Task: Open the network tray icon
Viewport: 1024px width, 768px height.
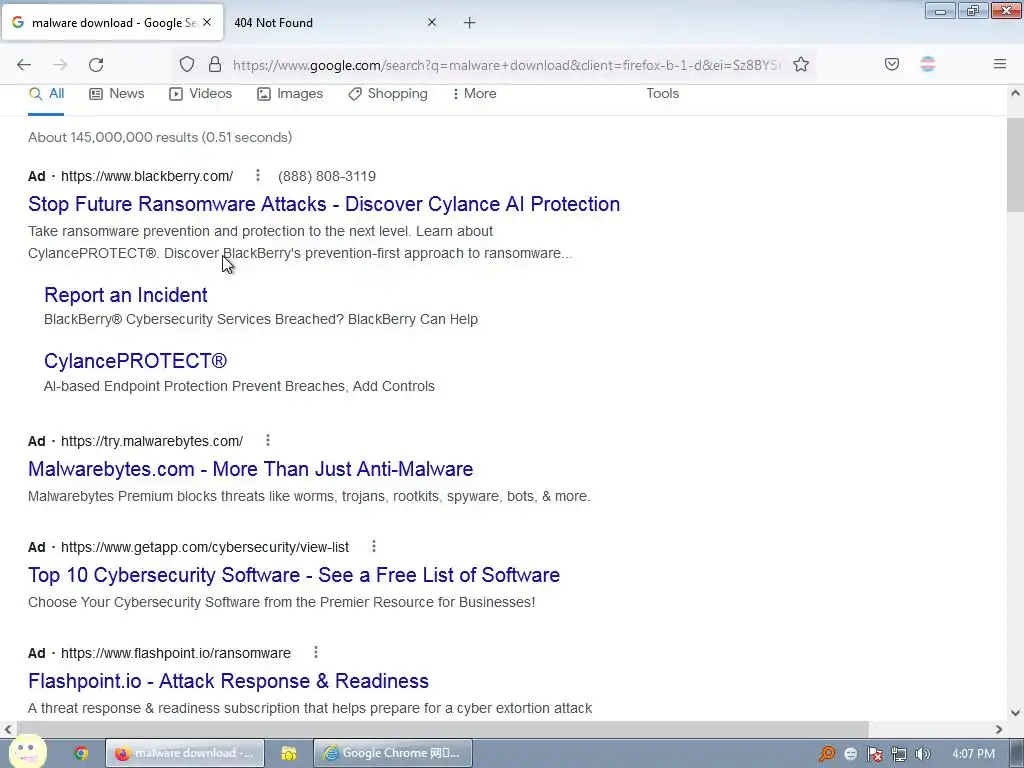Action: (899, 754)
